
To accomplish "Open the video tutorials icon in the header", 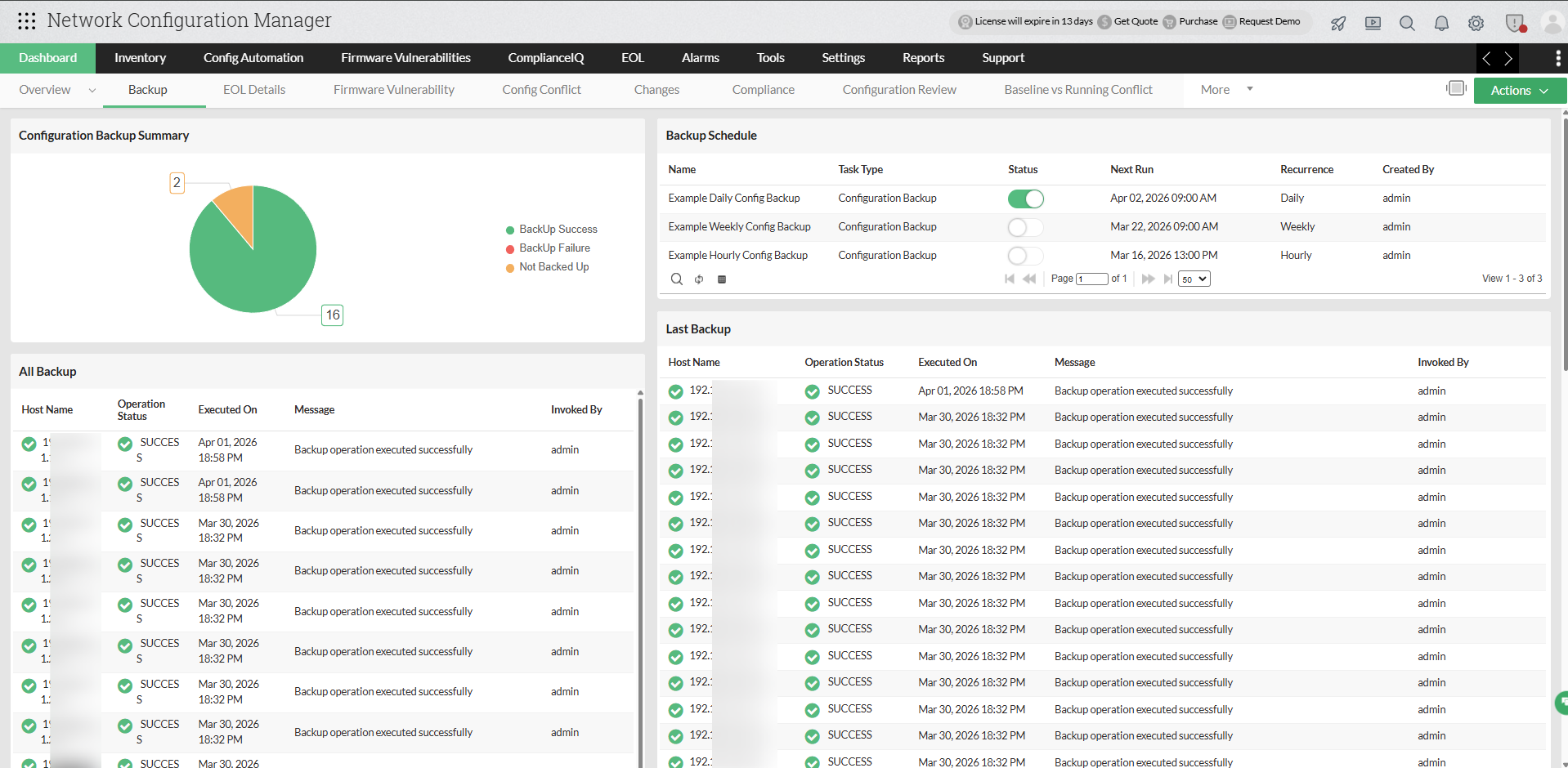I will coord(1373,23).
